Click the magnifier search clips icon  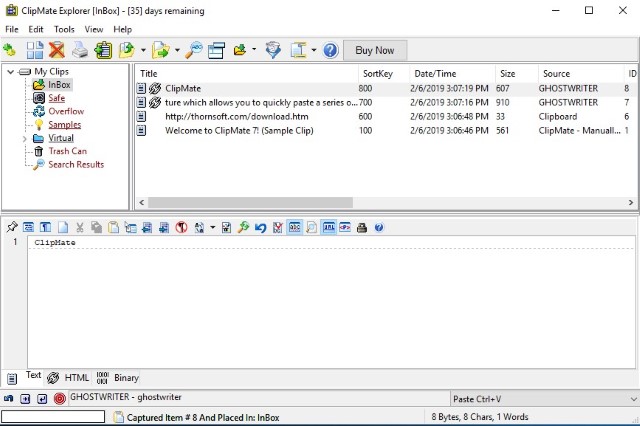(193, 50)
